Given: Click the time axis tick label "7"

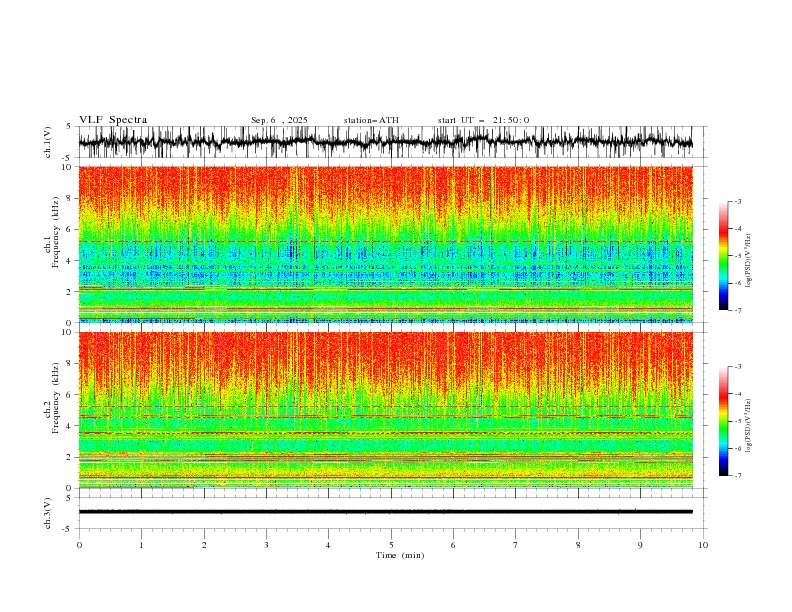Looking at the screenshot, I should point(516,545).
